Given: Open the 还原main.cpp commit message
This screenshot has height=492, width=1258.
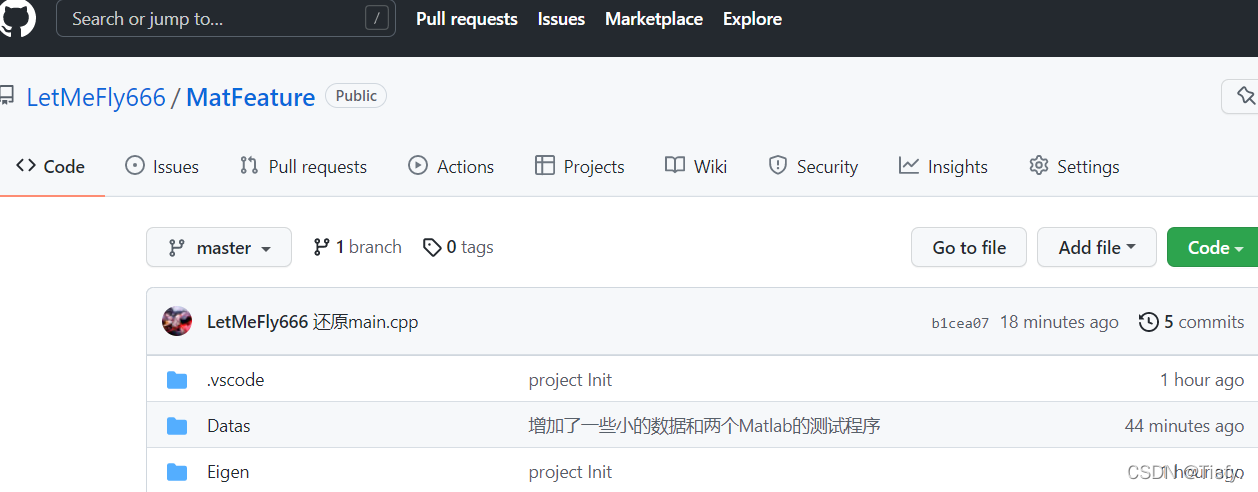Looking at the screenshot, I should [x=365, y=322].
